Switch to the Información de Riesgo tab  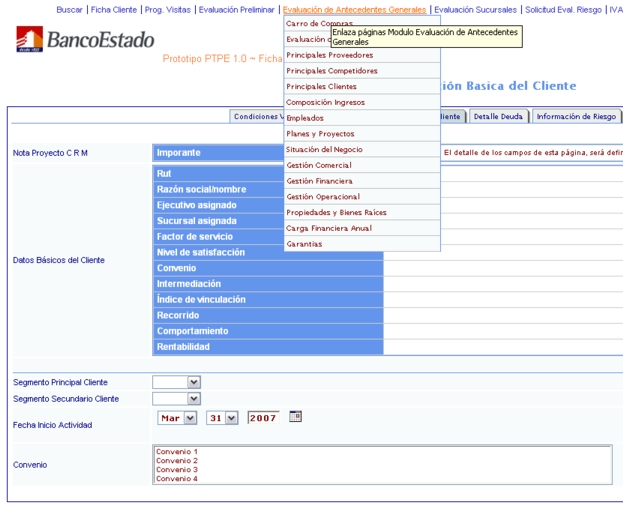tap(576, 116)
